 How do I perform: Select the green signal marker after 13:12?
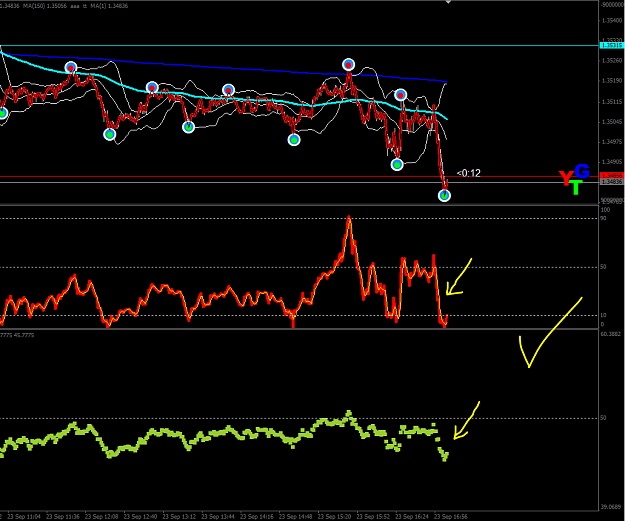pyautogui.click(x=188, y=127)
